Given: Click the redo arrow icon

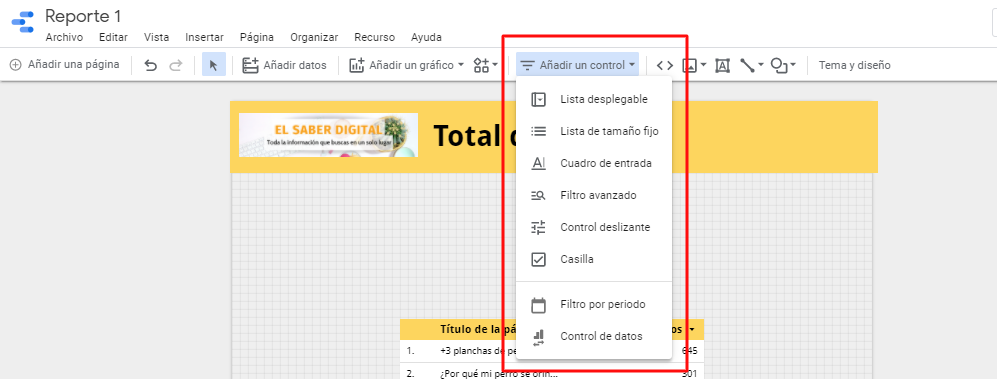Looking at the screenshot, I should point(175,65).
